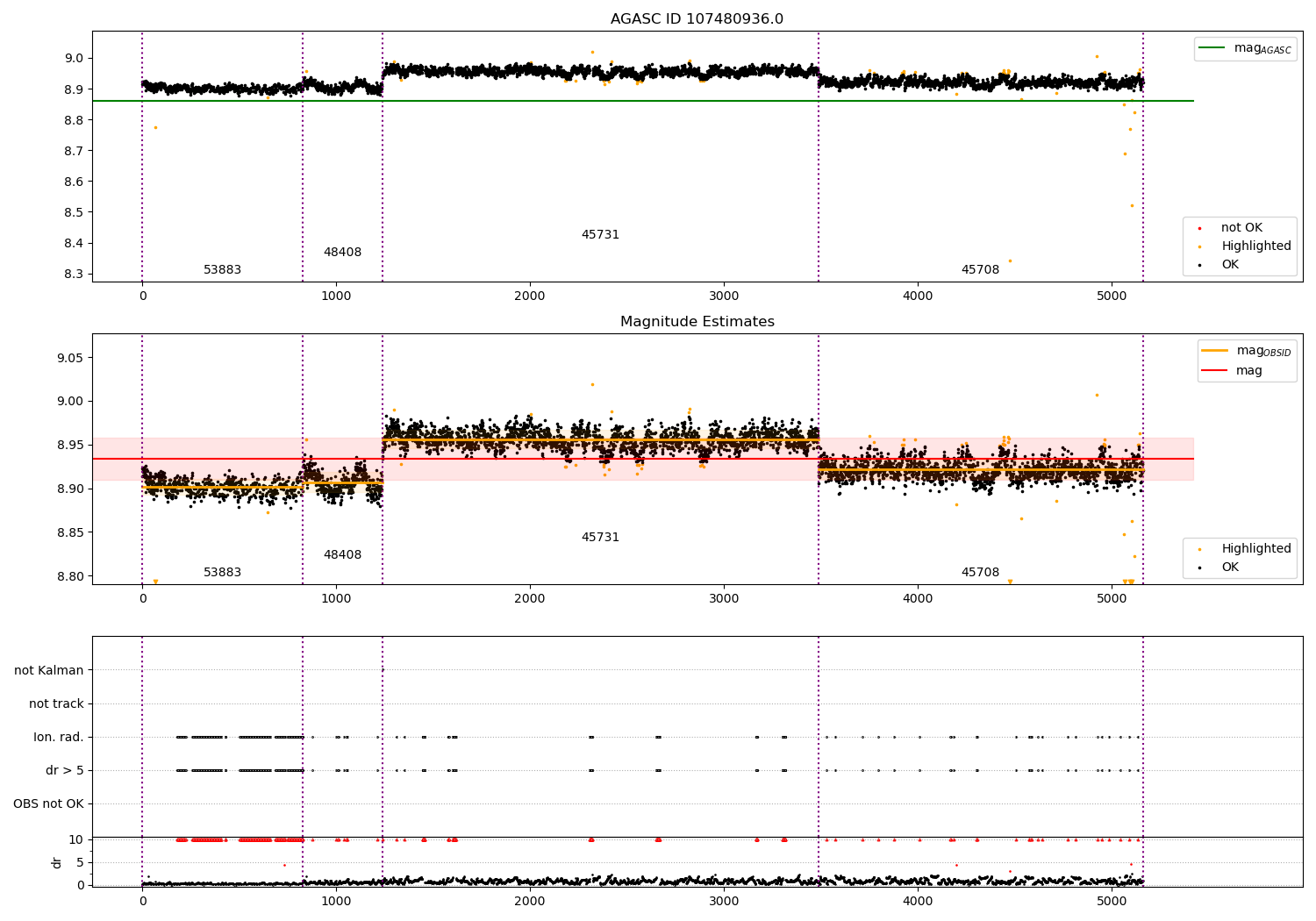The height and width of the screenshot is (921, 1316).
Task: Click the 8.4 y-tick in the top plot
Action: point(75,244)
